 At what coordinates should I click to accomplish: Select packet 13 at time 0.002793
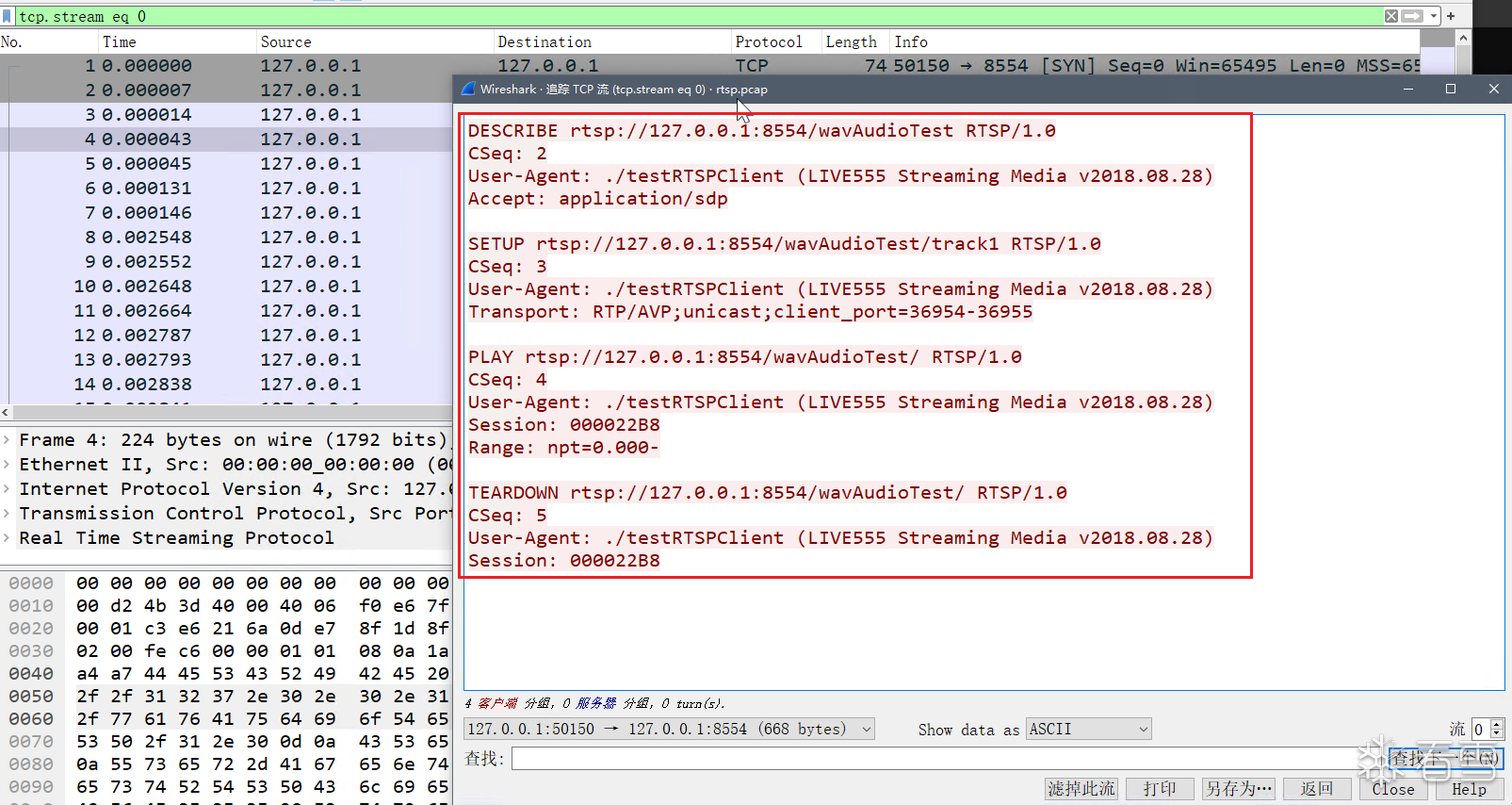(x=226, y=359)
